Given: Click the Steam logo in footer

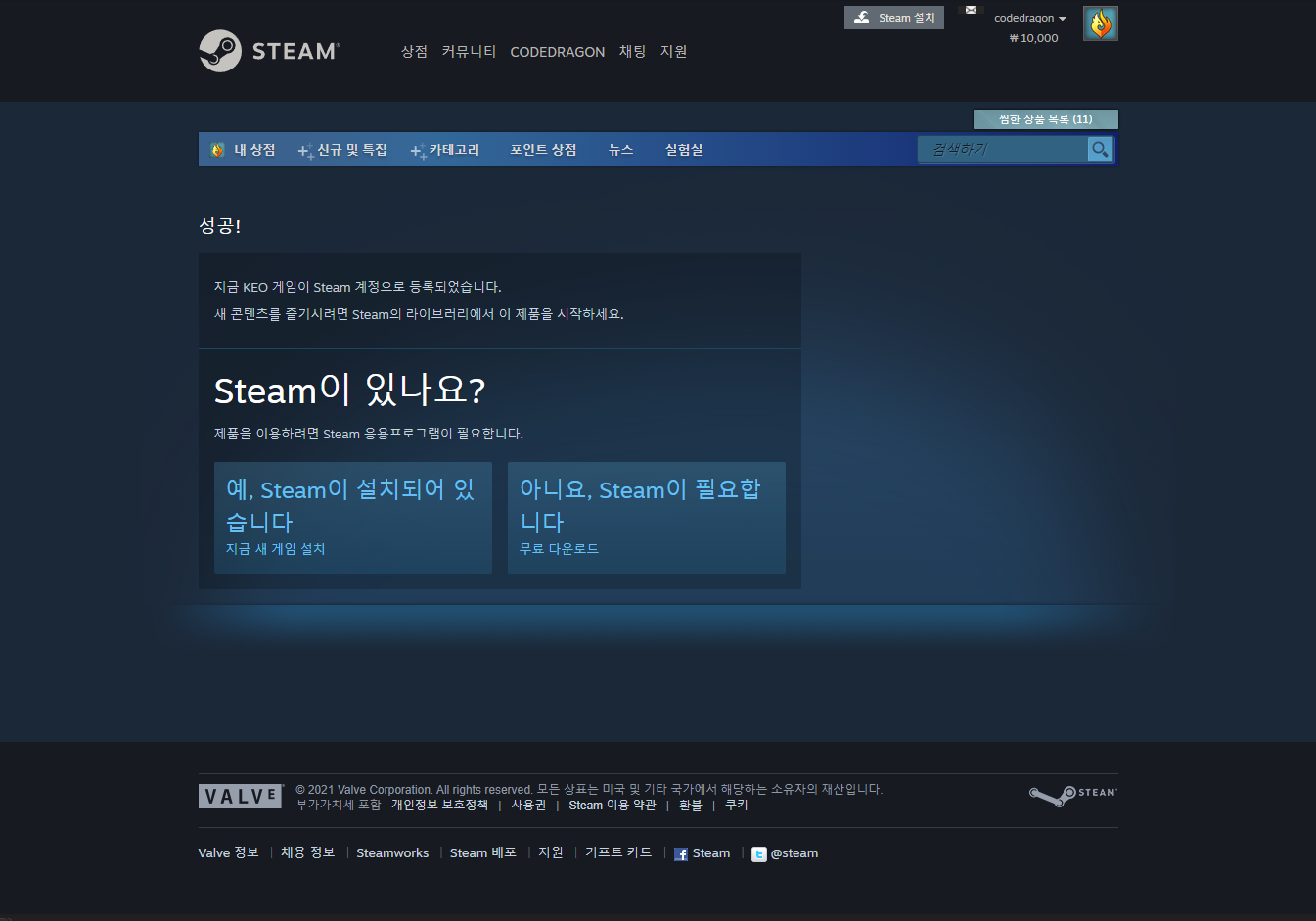Looking at the screenshot, I should 1072,796.
